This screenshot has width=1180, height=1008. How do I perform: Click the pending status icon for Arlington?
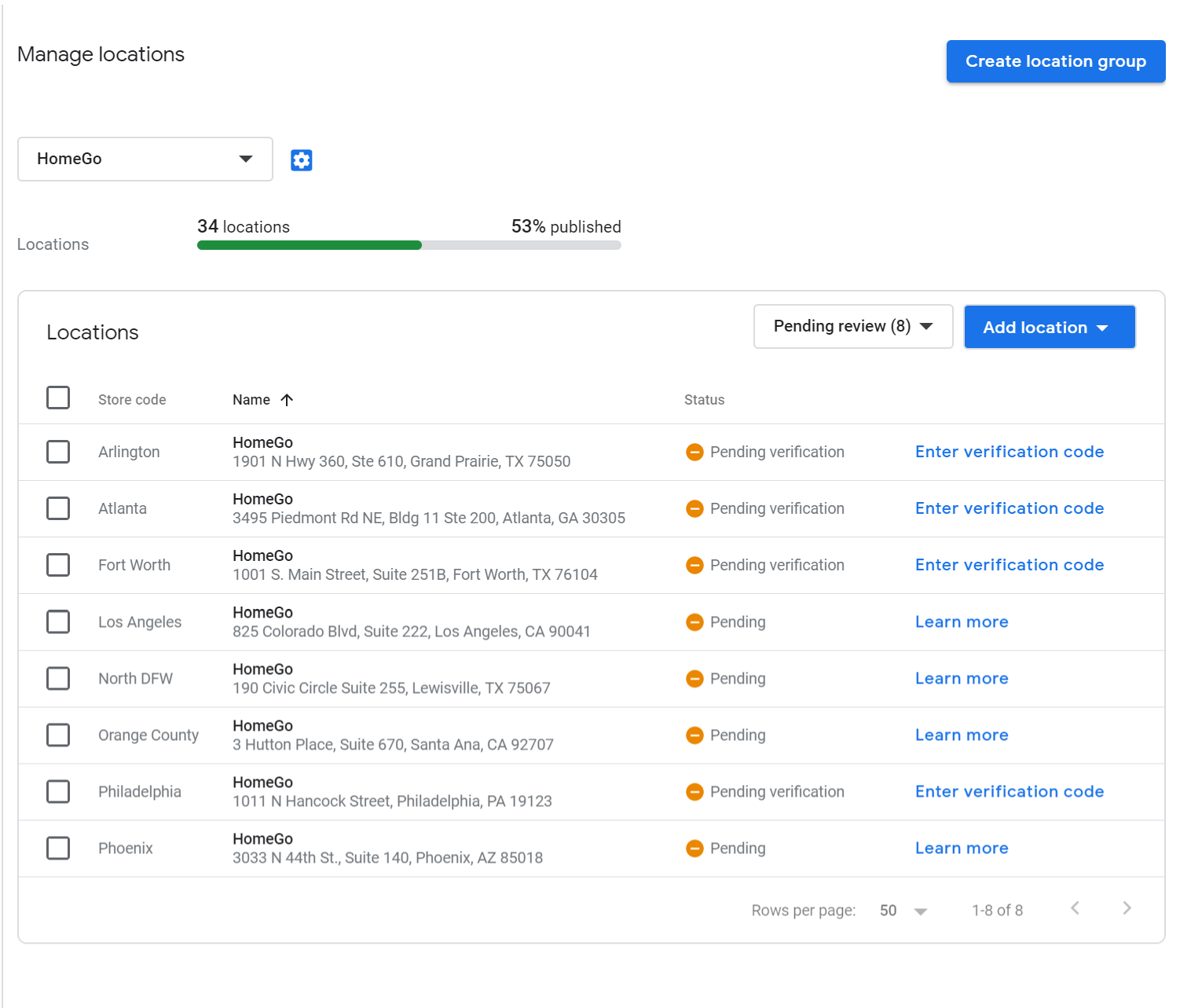point(694,452)
